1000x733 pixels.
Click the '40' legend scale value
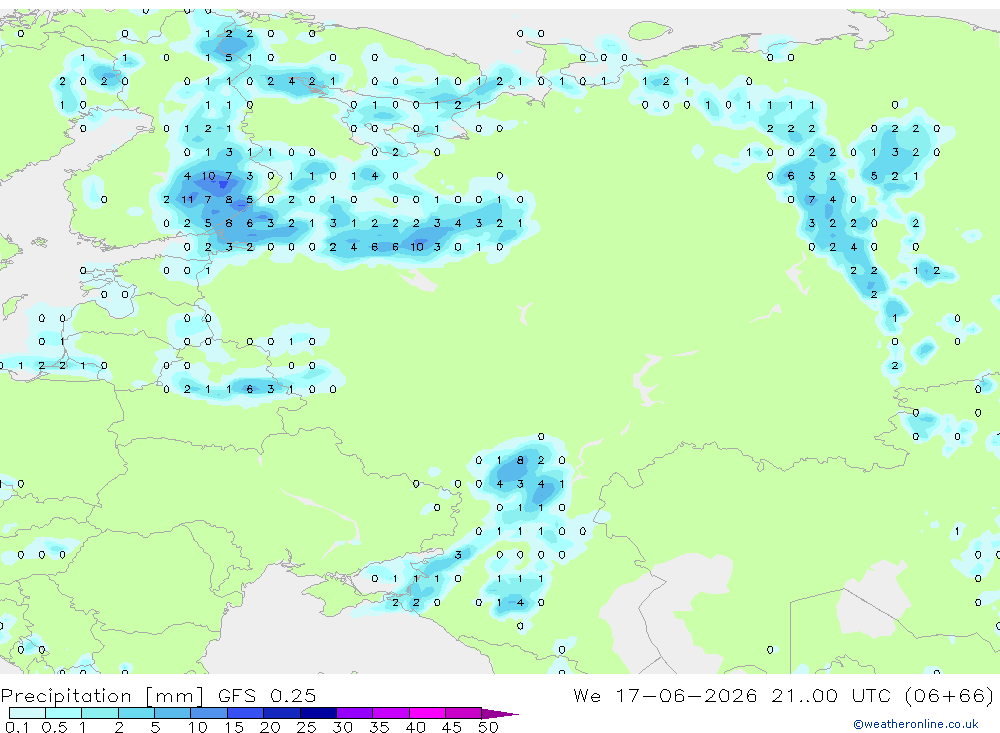click(x=415, y=727)
